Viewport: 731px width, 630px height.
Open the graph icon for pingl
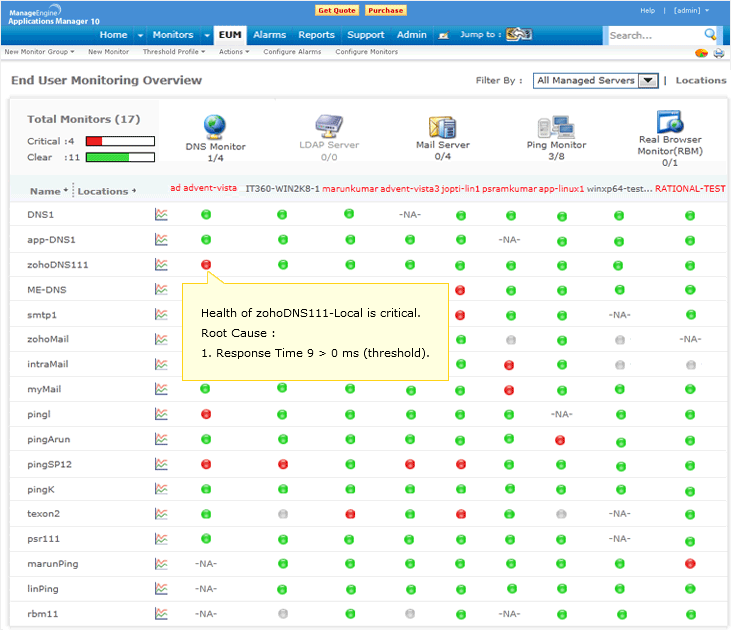click(161, 414)
